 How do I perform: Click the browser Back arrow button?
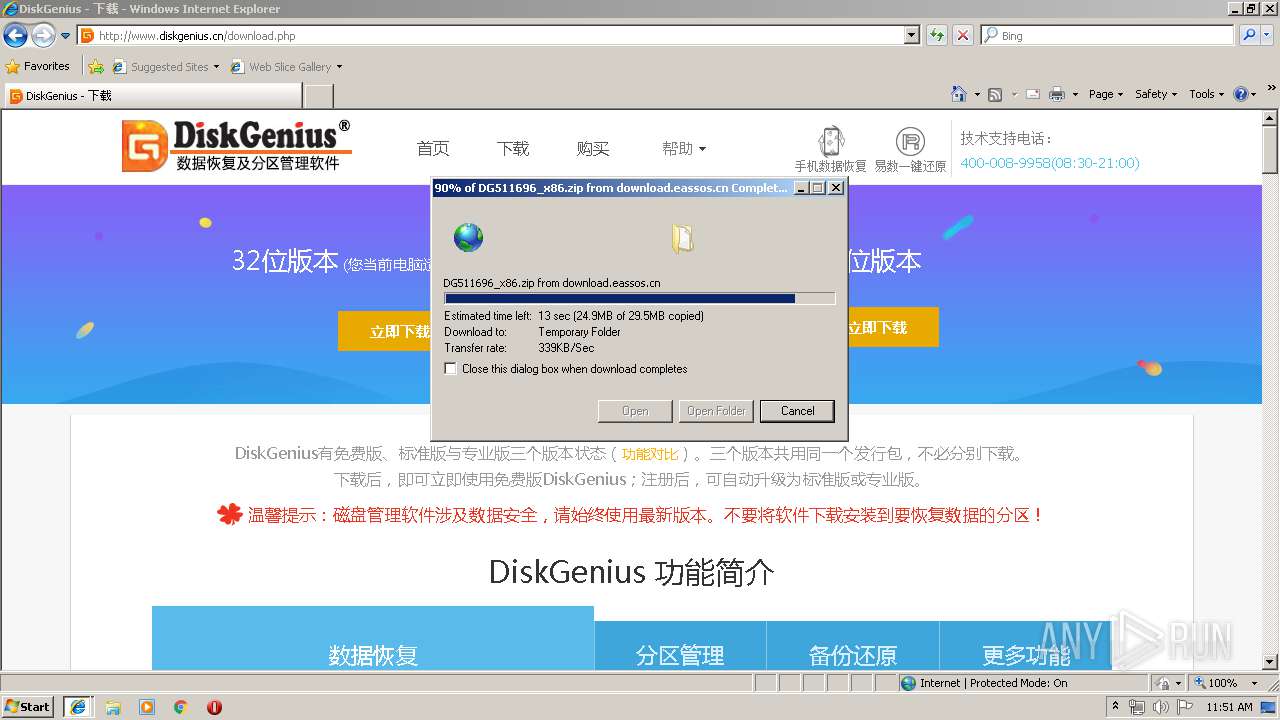[x=15, y=36]
